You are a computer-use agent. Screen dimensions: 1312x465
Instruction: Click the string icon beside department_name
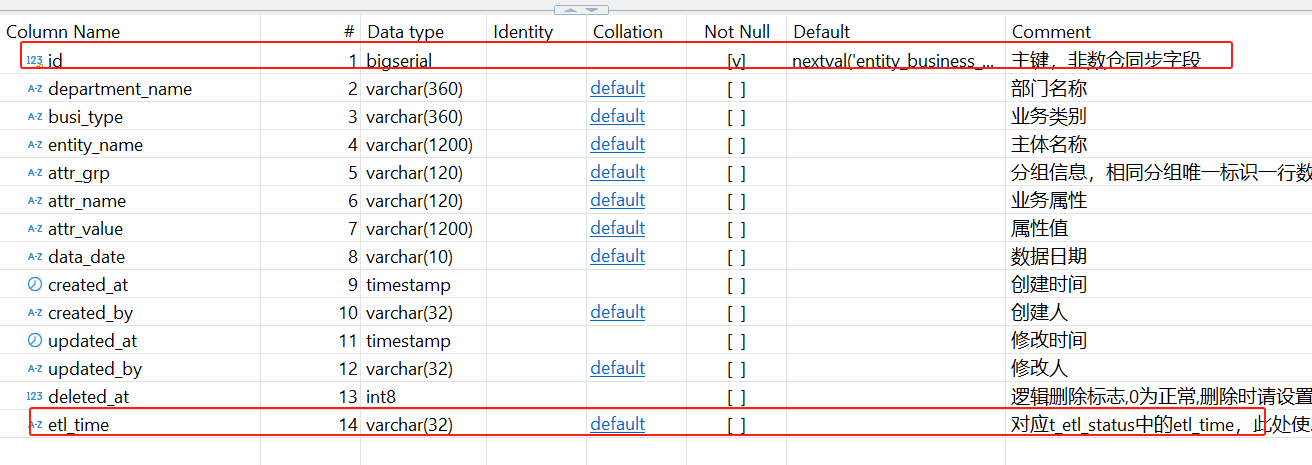[35, 89]
